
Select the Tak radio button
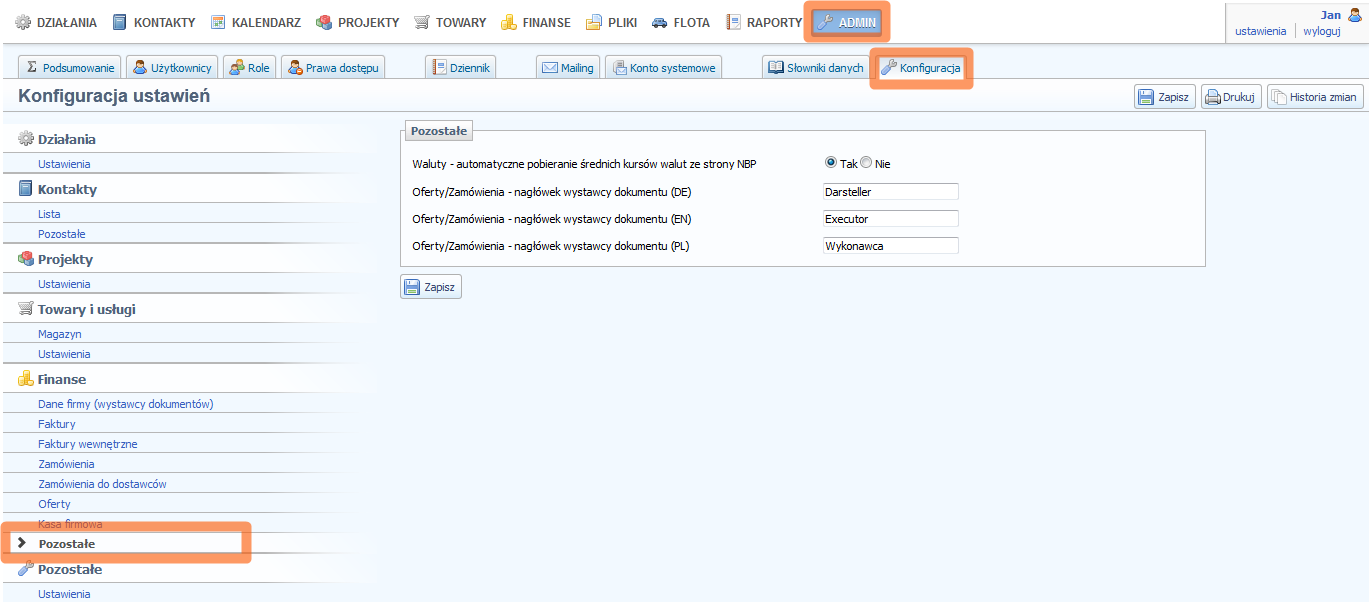click(830, 163)
